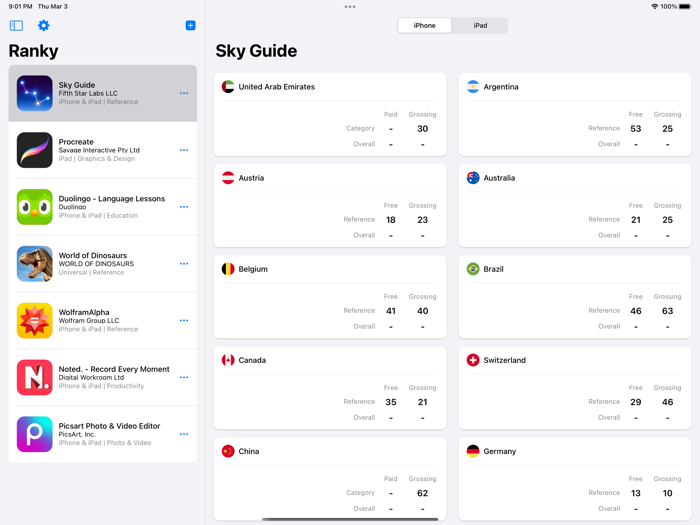Click the Ranky sidebar heading

pos(33,51)
